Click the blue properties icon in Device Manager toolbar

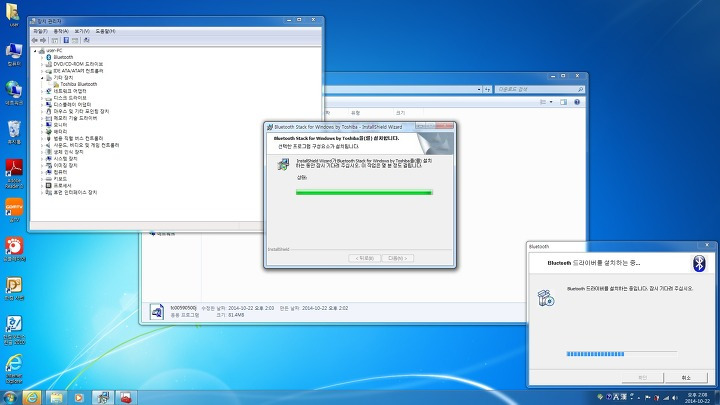pos(66,40)
